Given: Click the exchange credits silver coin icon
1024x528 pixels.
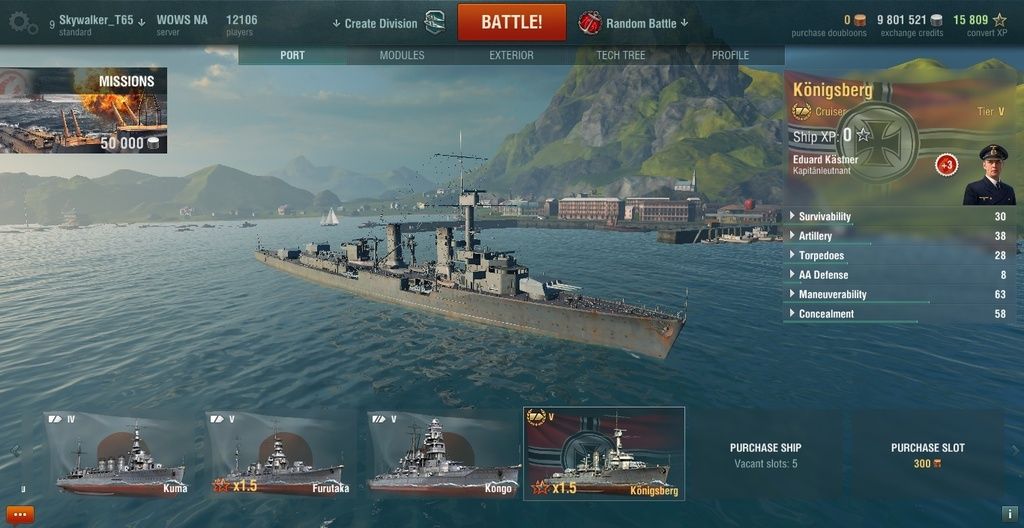Looking at the screenshot, I should click(936, 20).
